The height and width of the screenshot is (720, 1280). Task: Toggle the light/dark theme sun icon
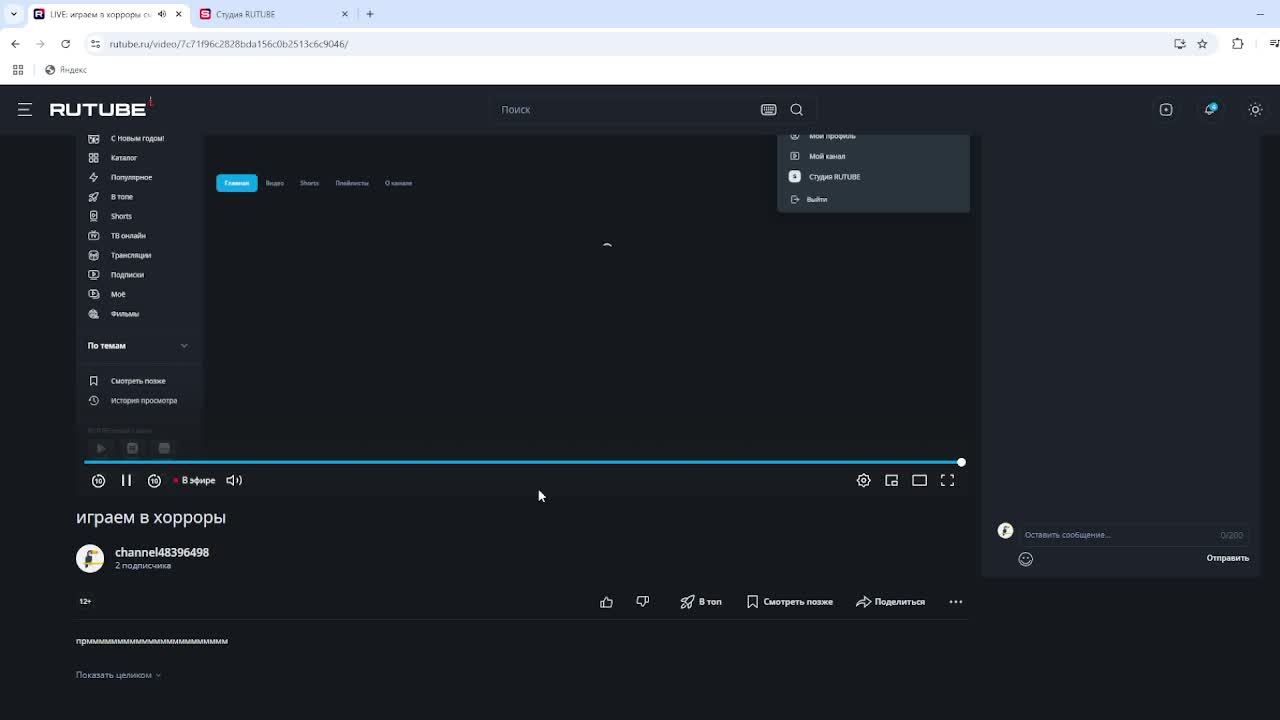[1255, 110]
